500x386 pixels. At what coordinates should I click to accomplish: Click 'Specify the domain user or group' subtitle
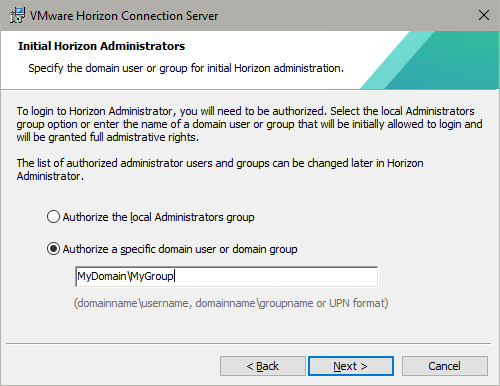pyautogui.click(x=186, y=68)
